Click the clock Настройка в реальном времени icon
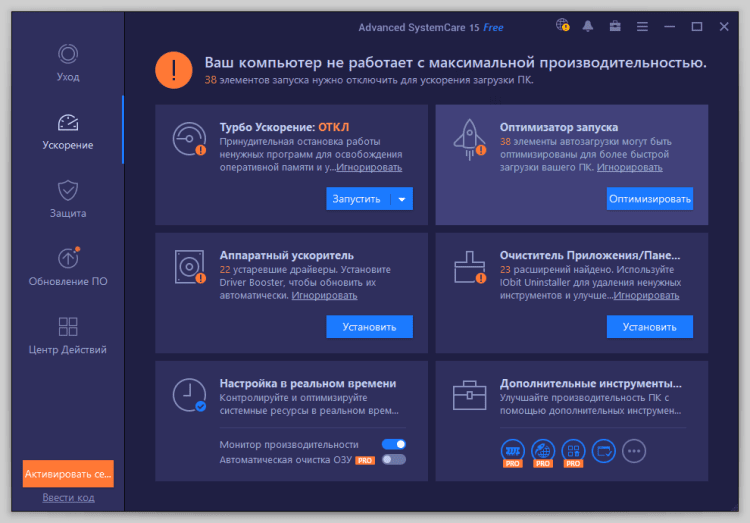 189,395
